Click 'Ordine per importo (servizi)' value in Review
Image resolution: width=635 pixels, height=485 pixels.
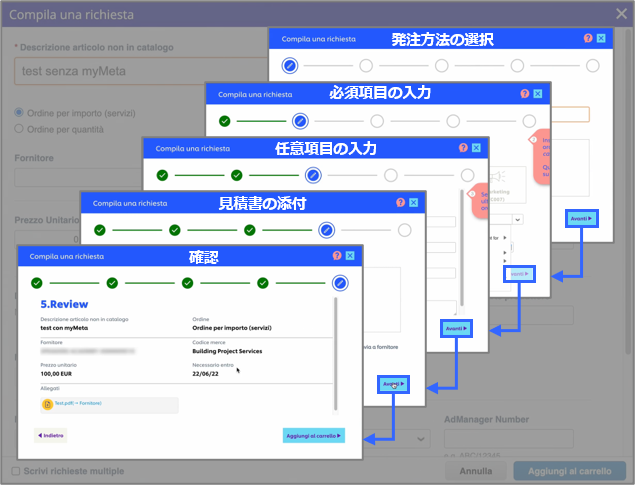tap(232, 328)
